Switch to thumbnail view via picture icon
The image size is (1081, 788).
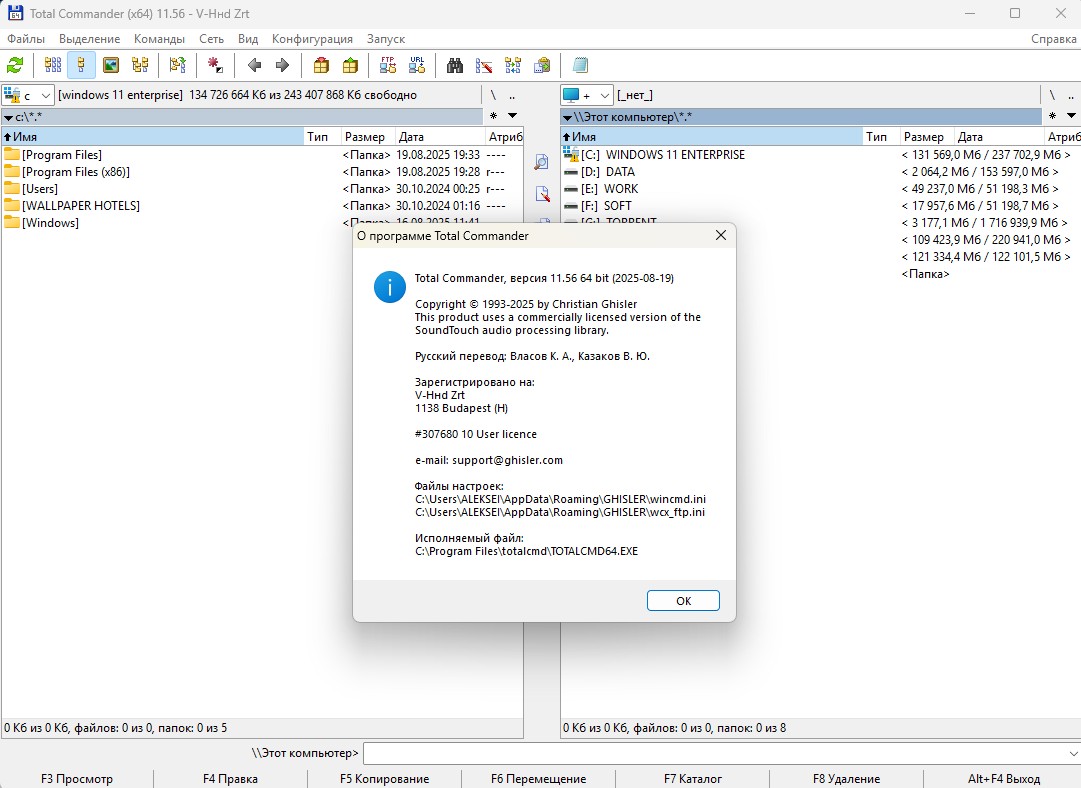click(111, 65)
